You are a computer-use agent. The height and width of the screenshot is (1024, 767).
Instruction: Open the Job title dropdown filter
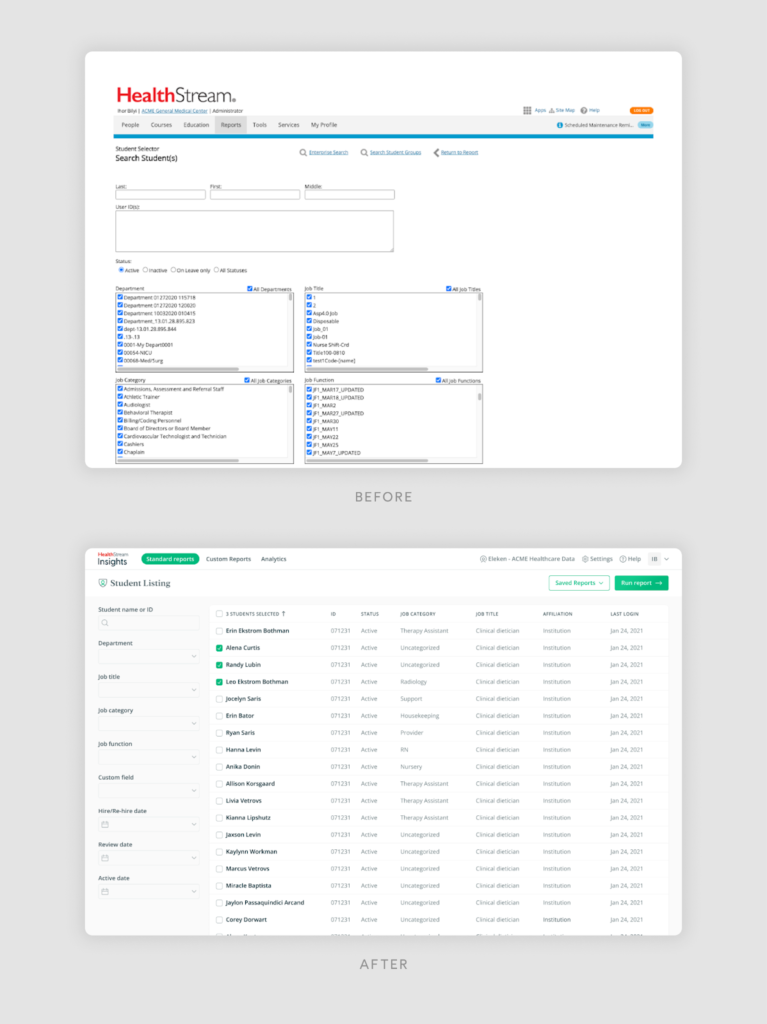pyautogui.click(x=148, y=690)
